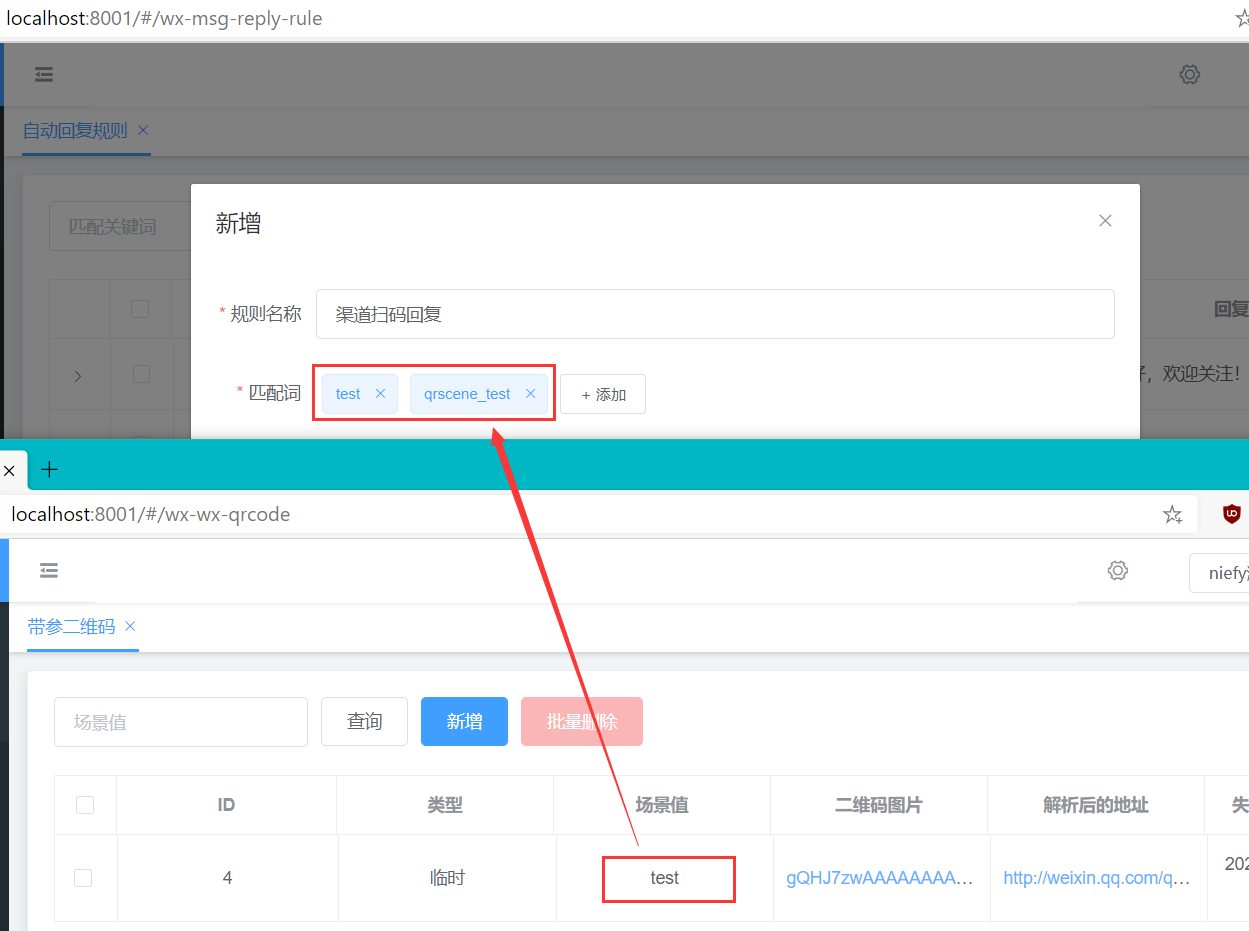This screenshot has height=931, width=1249.
Task: Open the gQHJ7zwAAAAAAAA ticket link
Action: (x=880, y=878)
